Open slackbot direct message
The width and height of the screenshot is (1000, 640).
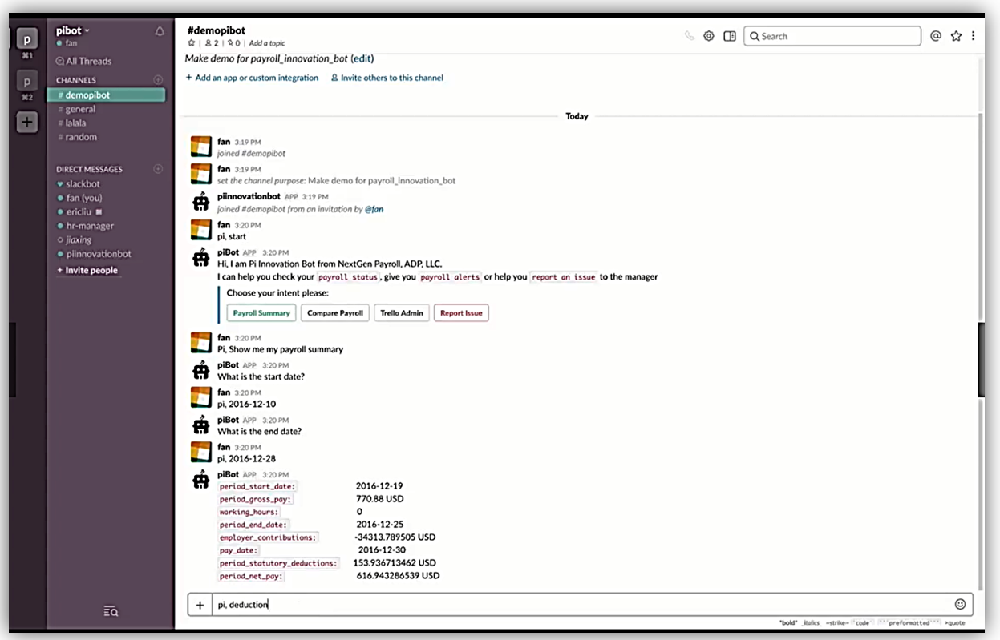point(82,184)
